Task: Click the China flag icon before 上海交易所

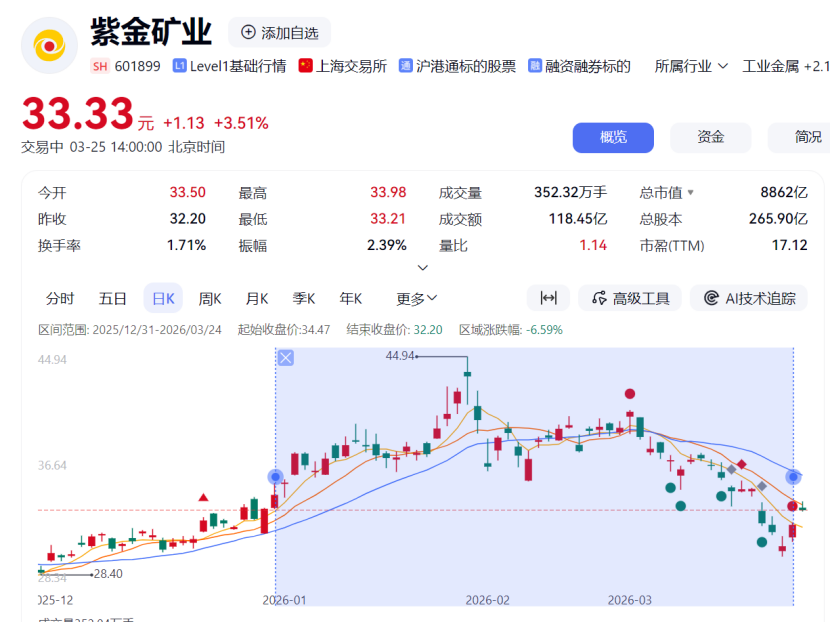Action: (x=305, y=66)
